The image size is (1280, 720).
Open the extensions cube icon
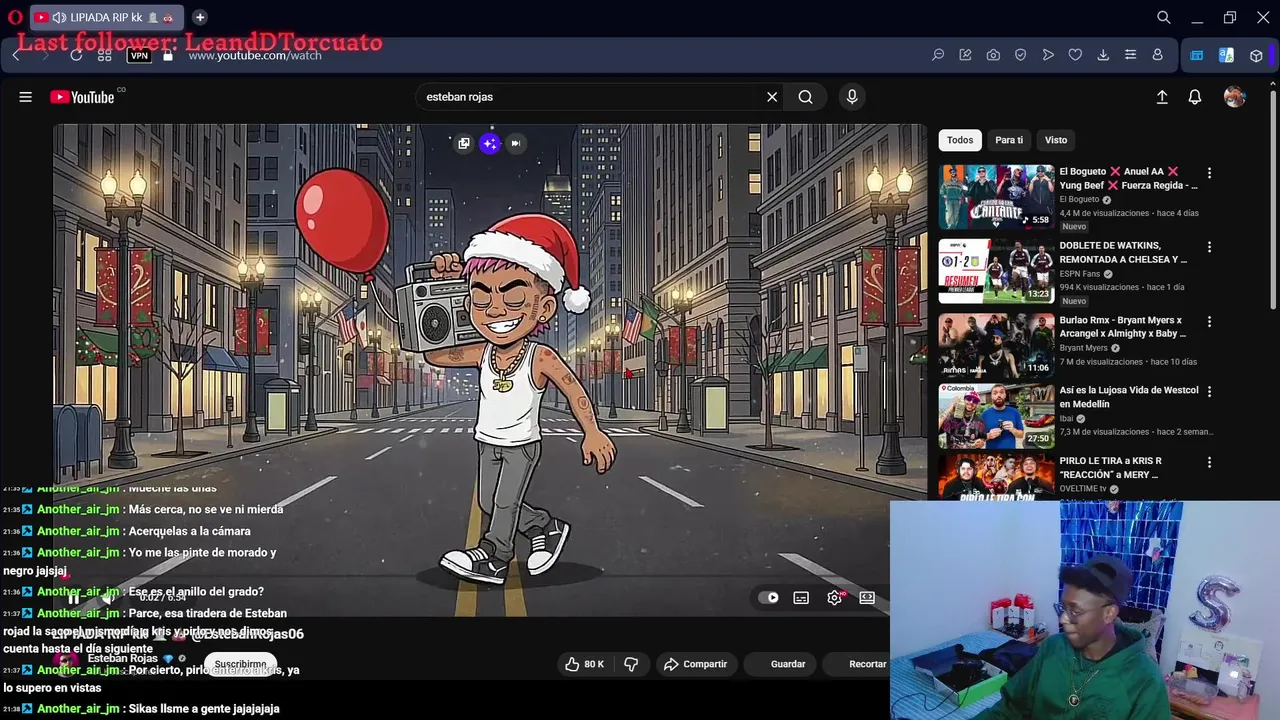[x=1256, y=55]
